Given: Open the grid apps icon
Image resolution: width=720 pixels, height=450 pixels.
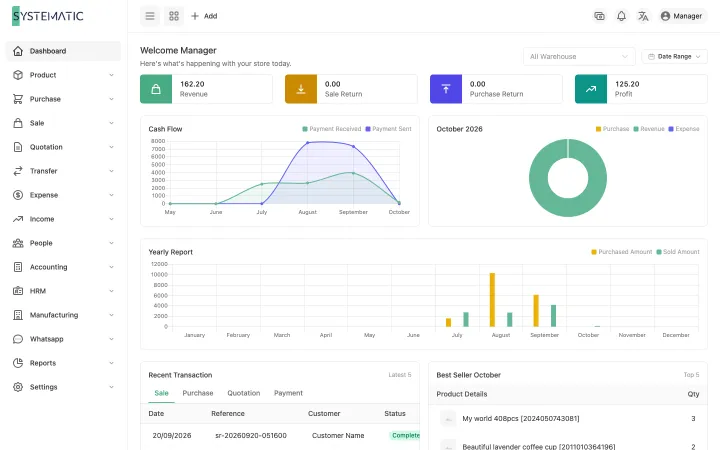Looking at the screenshot, I should click(x=174, y=16).
